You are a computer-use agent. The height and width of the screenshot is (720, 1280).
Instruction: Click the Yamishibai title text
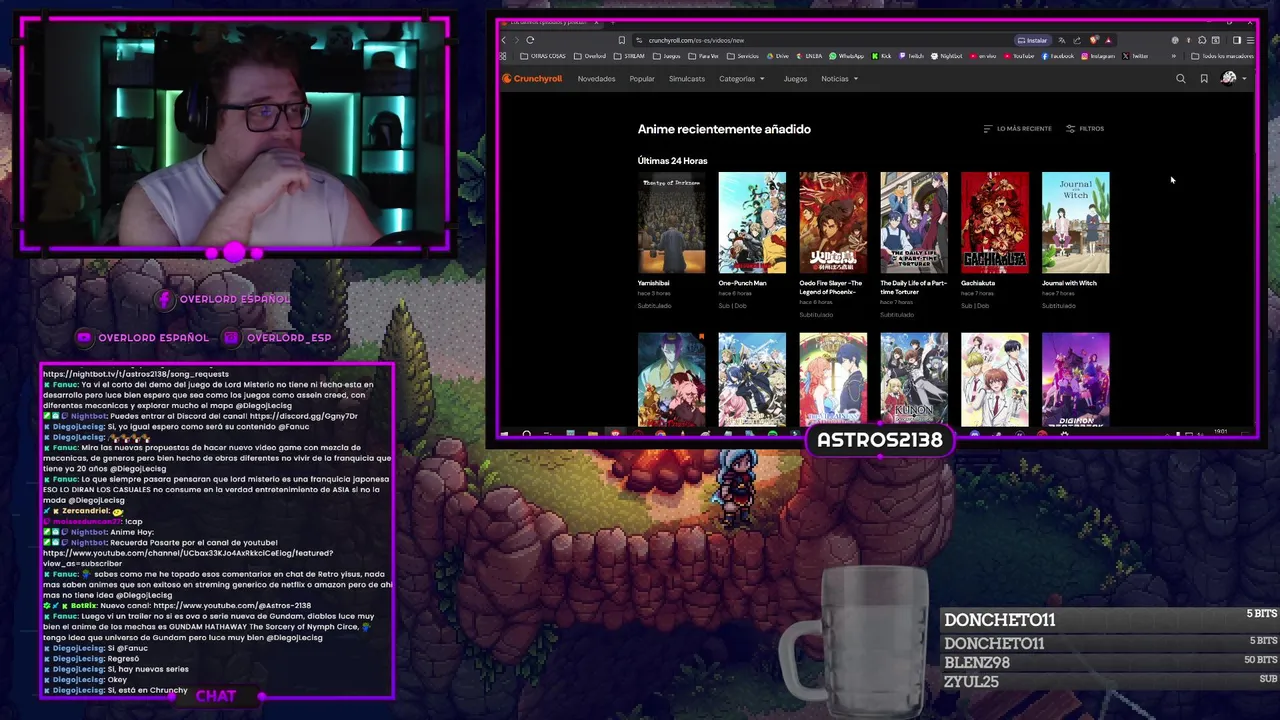pyautogui.click(x=654, y=283)
